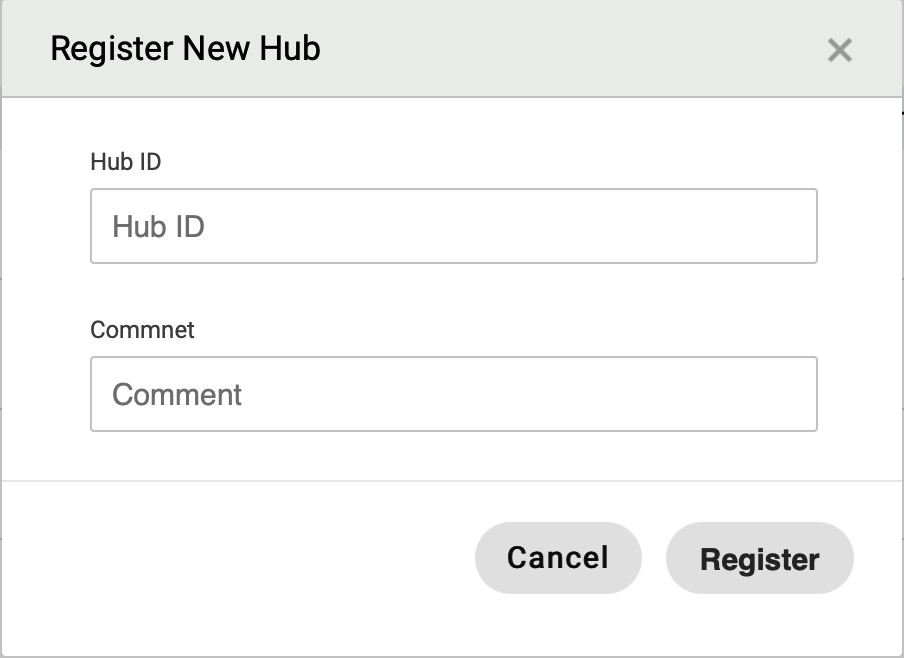Click the X icon in dialog header
Viewport: 904px width, 658px height.
click(x=839, y=50)
